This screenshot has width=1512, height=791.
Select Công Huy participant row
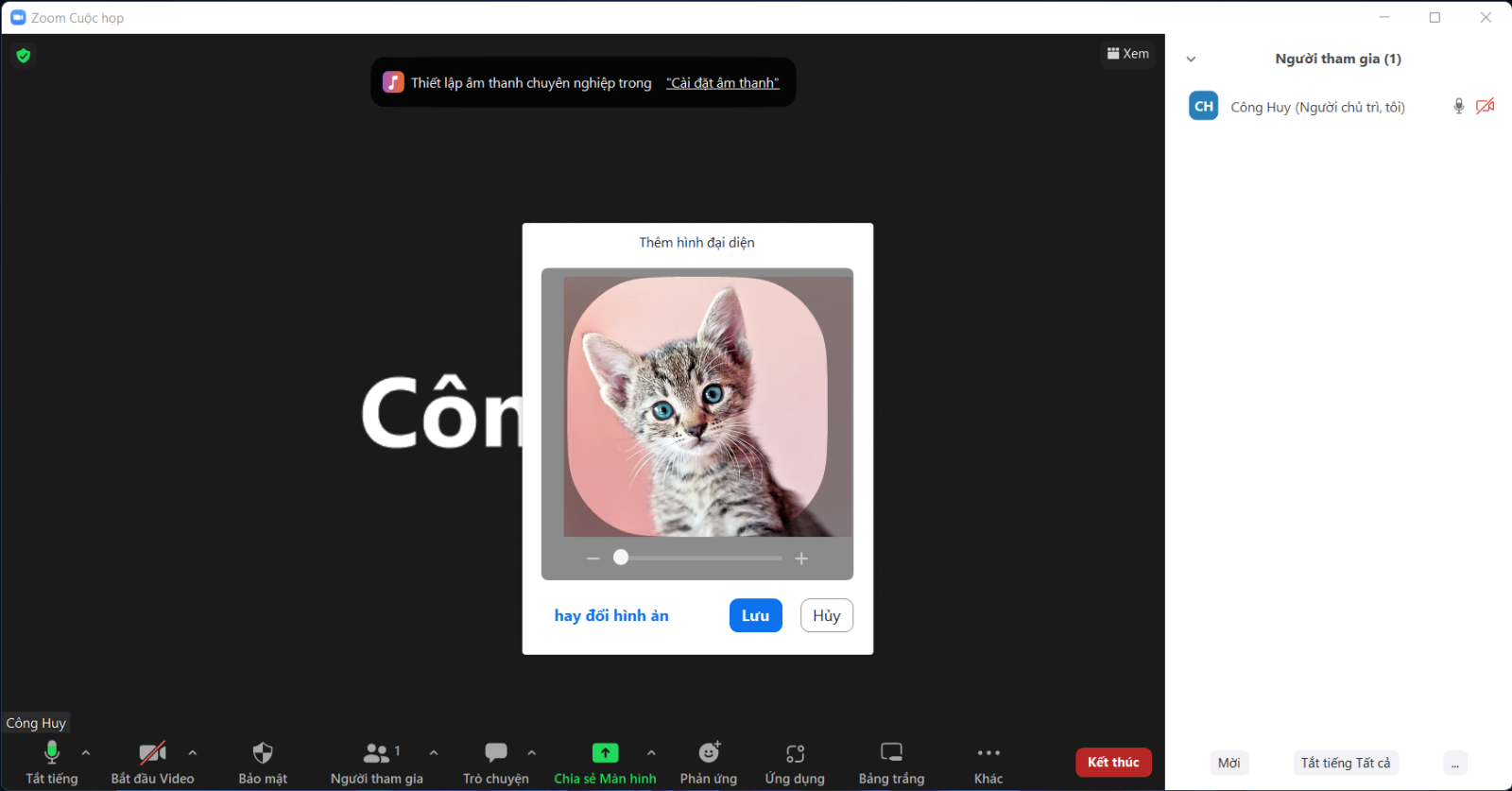pos(1338,106)
